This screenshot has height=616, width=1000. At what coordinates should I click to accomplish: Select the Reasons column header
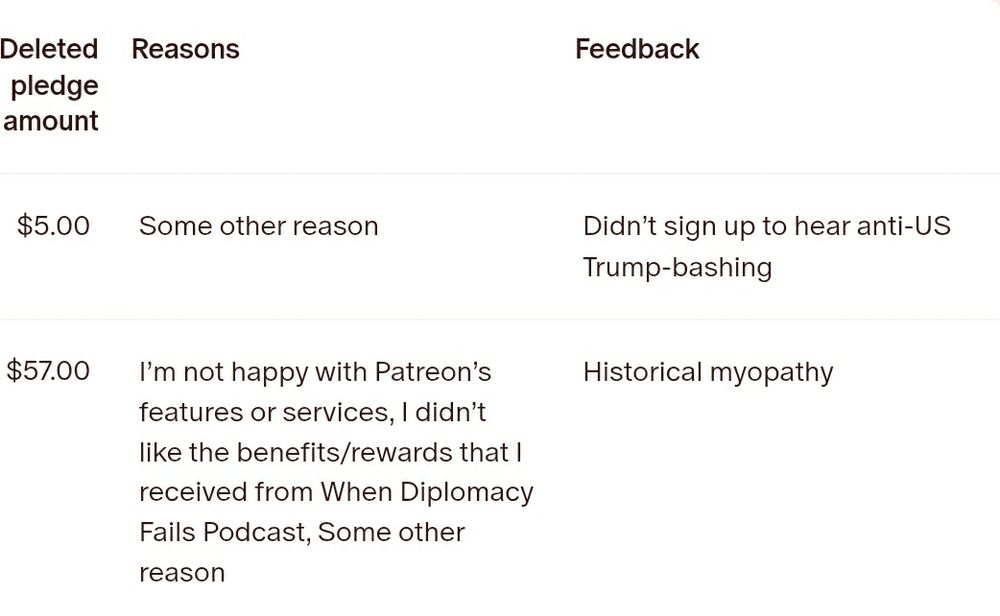tap(185, 49)
